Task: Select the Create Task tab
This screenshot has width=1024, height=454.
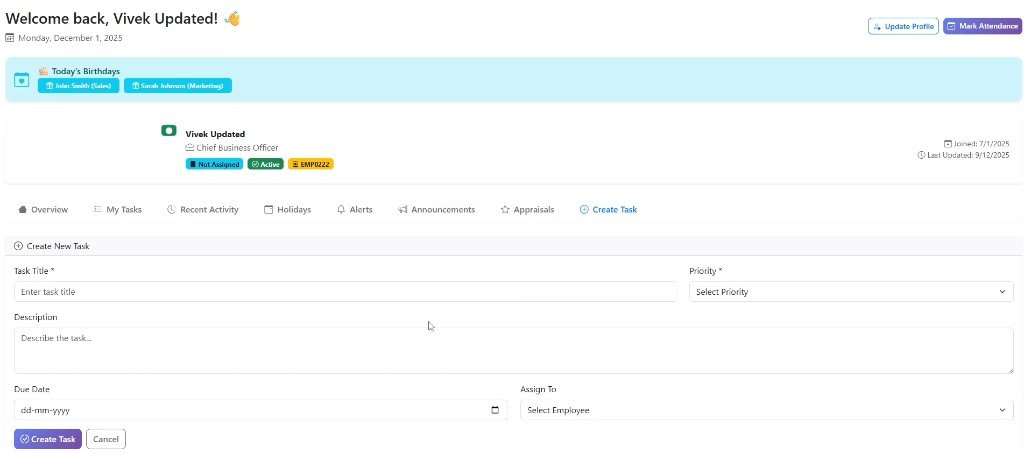Action: 608,210
